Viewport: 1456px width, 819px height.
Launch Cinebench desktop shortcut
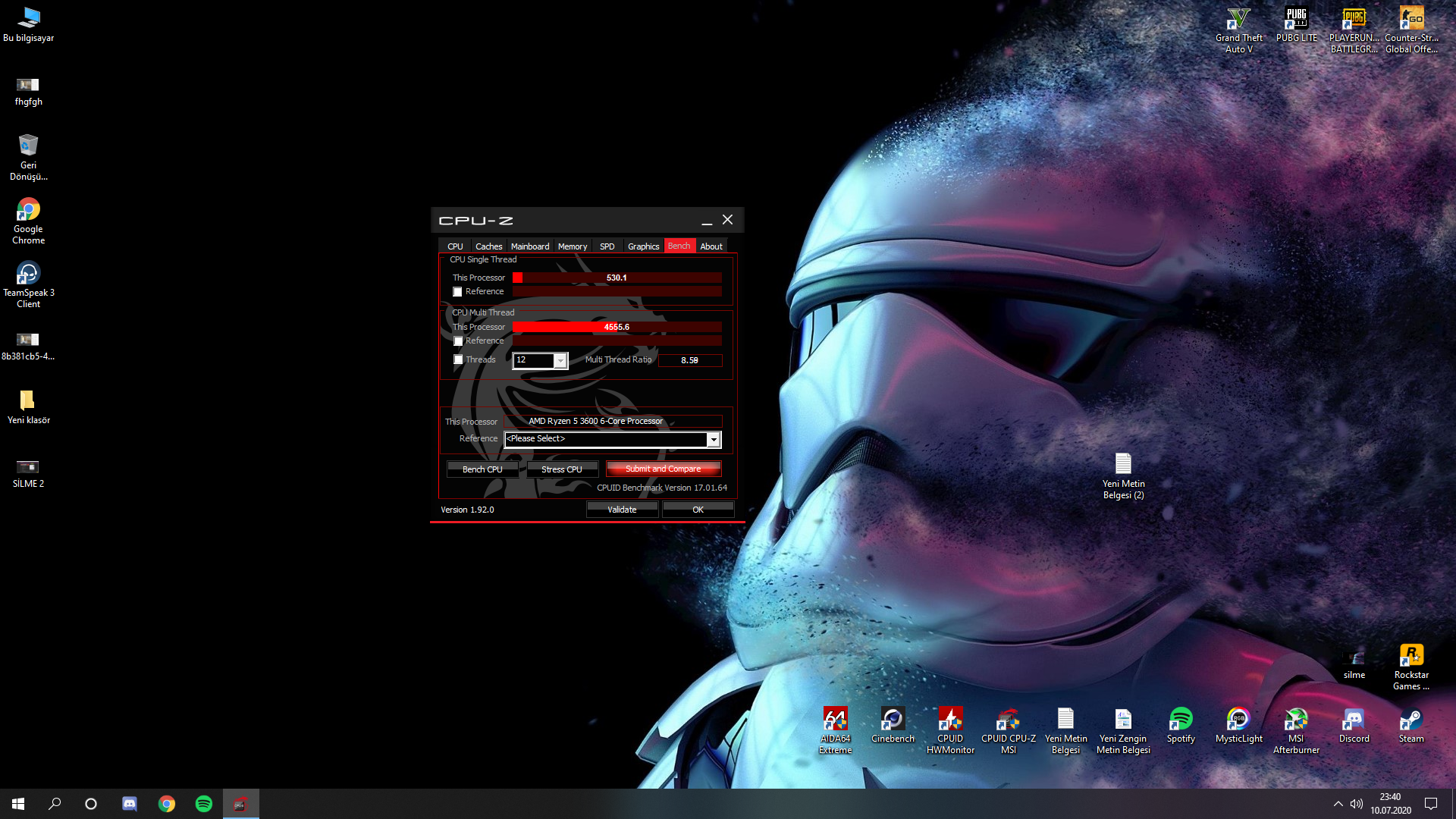click(x=893, y=725)
